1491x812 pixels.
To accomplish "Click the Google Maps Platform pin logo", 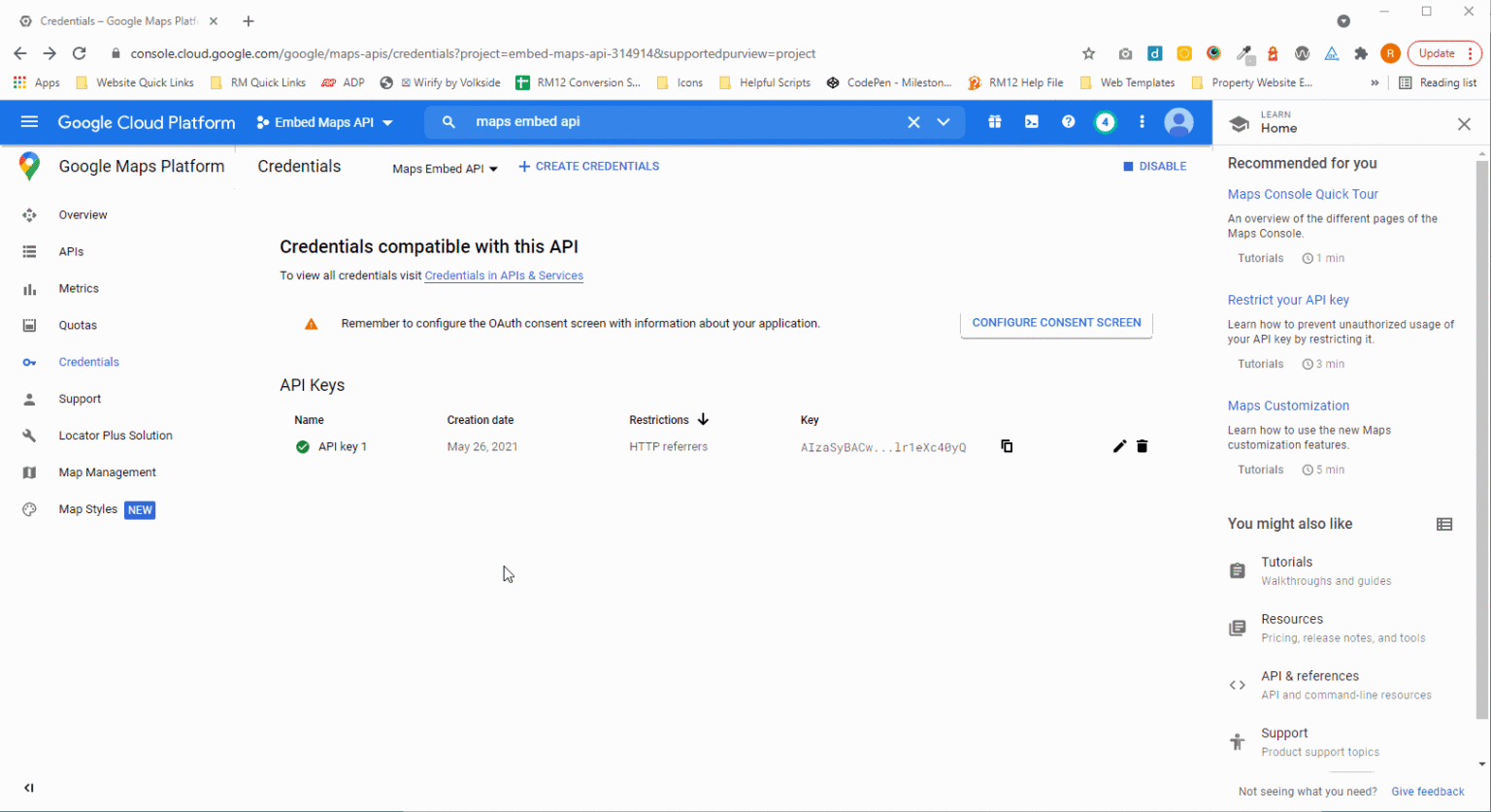I will [x=29, y=167].
